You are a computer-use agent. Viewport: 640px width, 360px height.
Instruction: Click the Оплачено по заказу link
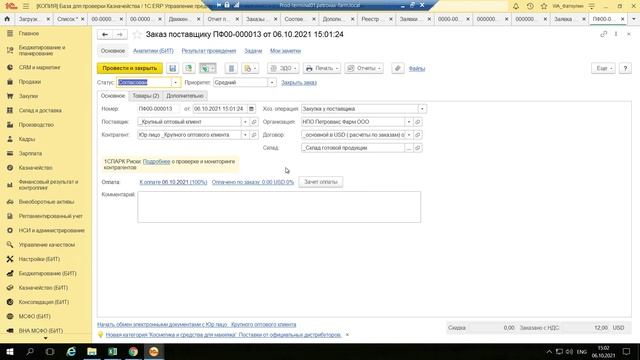(x=253, y=182)
